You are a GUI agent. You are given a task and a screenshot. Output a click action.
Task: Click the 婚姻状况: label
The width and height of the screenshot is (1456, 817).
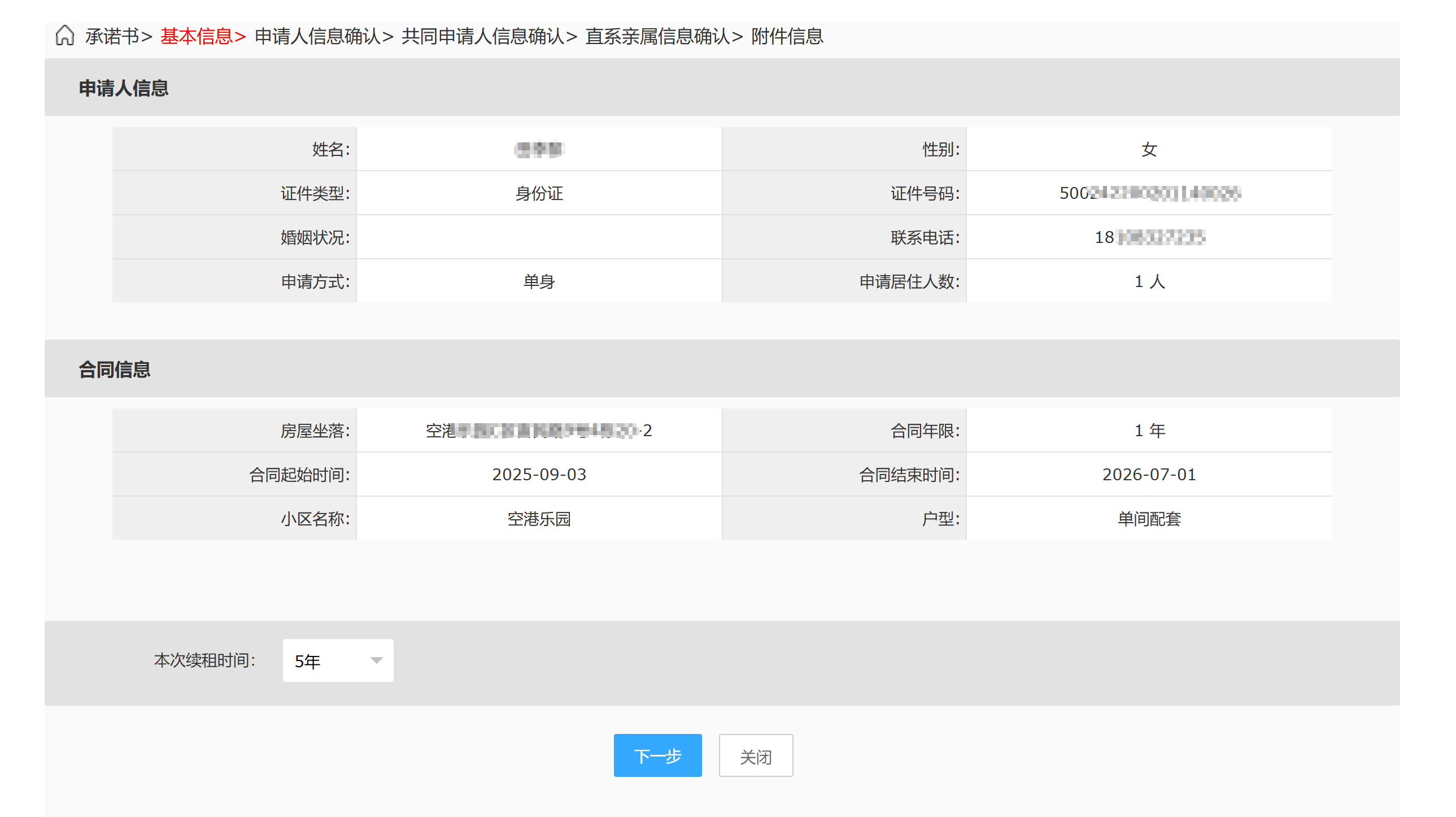(315, 237)
